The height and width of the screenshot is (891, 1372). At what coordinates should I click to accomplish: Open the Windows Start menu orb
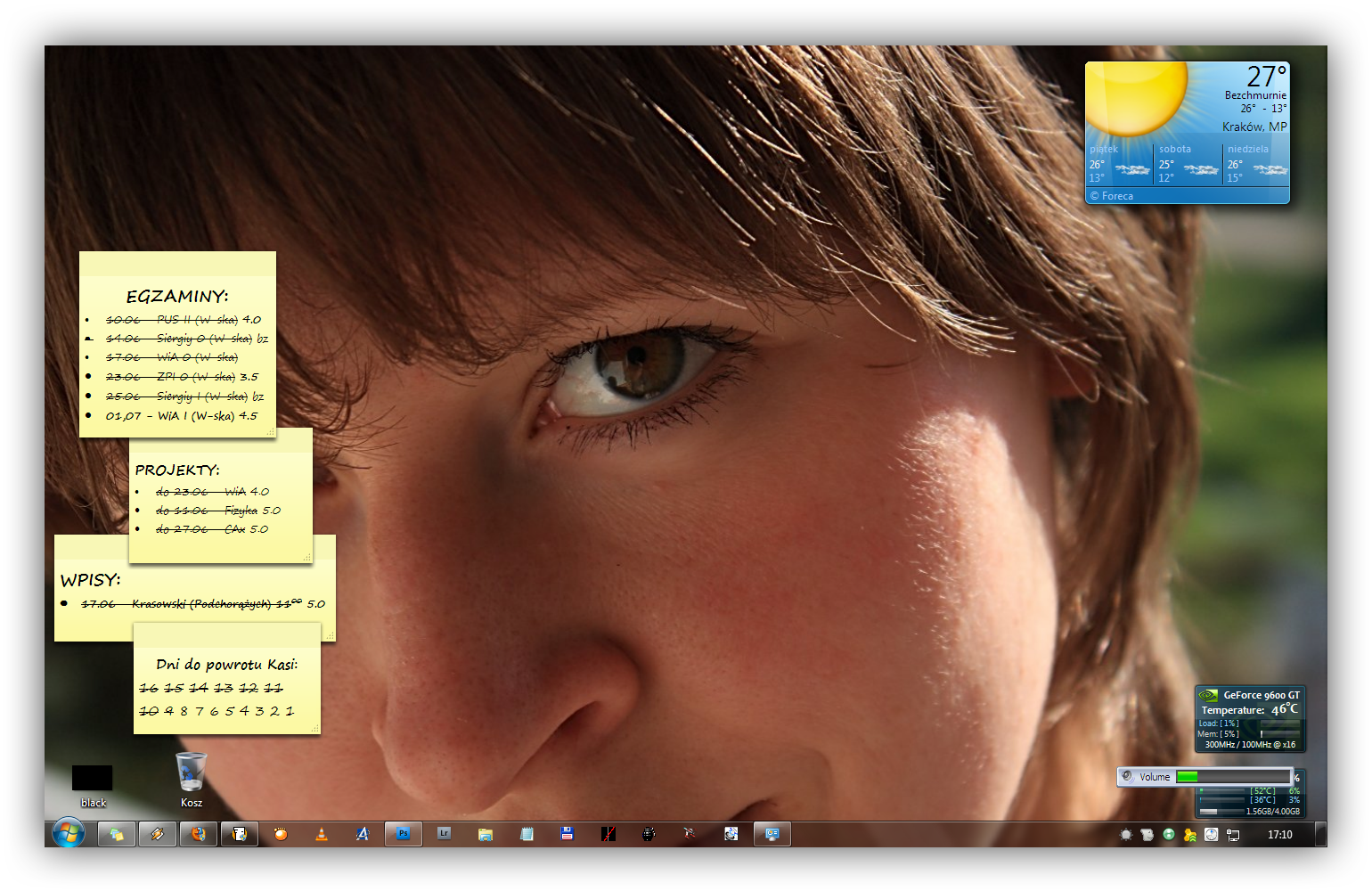[68, 834]
